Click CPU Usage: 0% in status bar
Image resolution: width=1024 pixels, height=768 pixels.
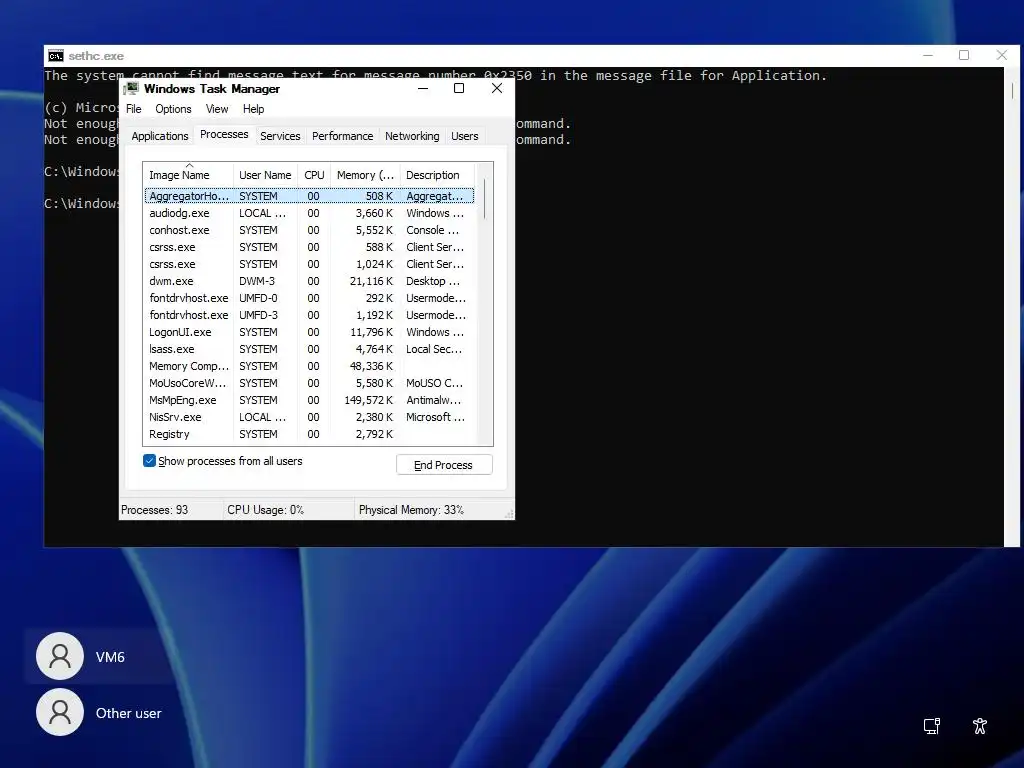pos(266,510)
